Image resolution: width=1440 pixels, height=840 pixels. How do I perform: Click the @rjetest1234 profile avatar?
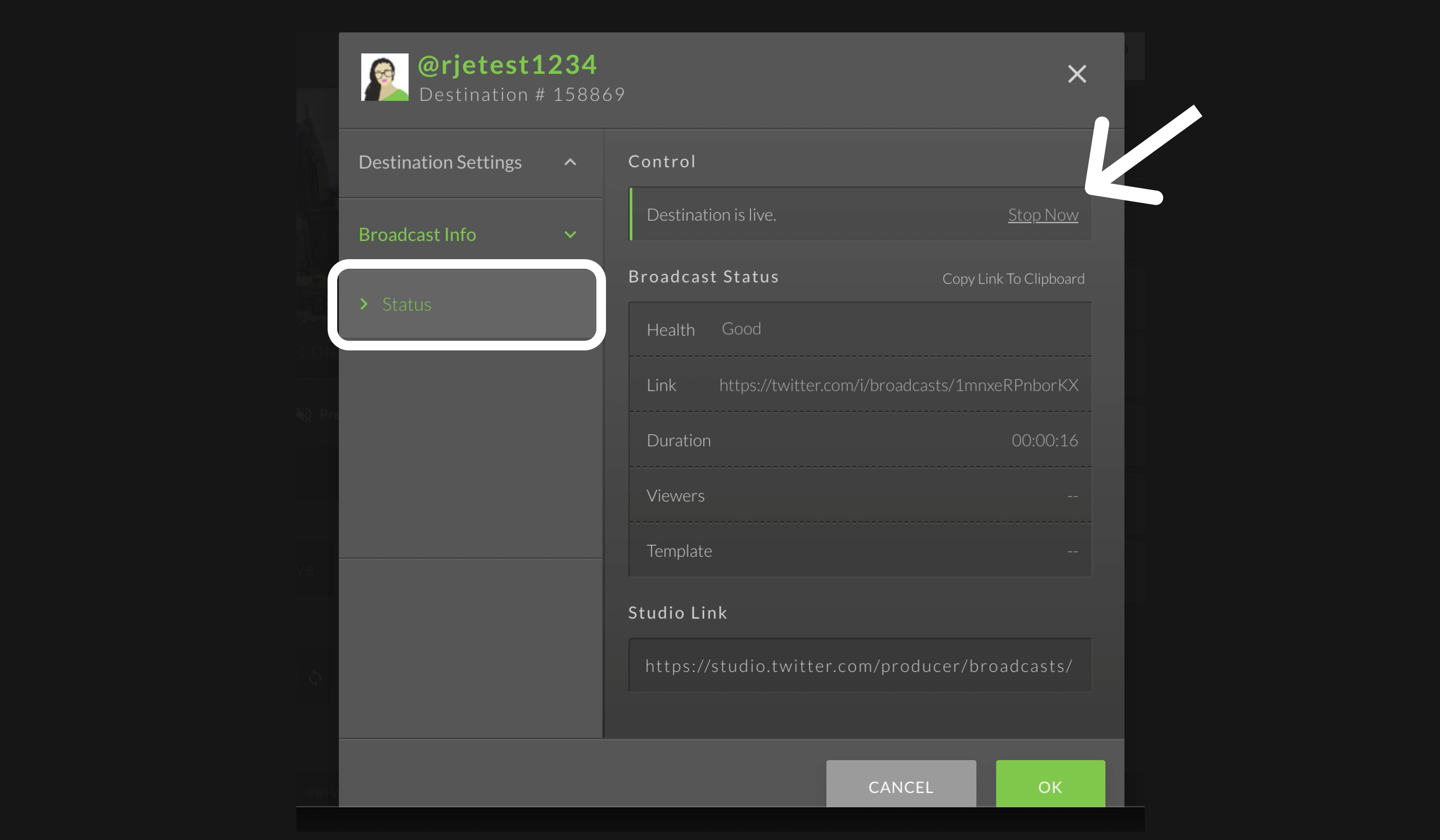384,77
